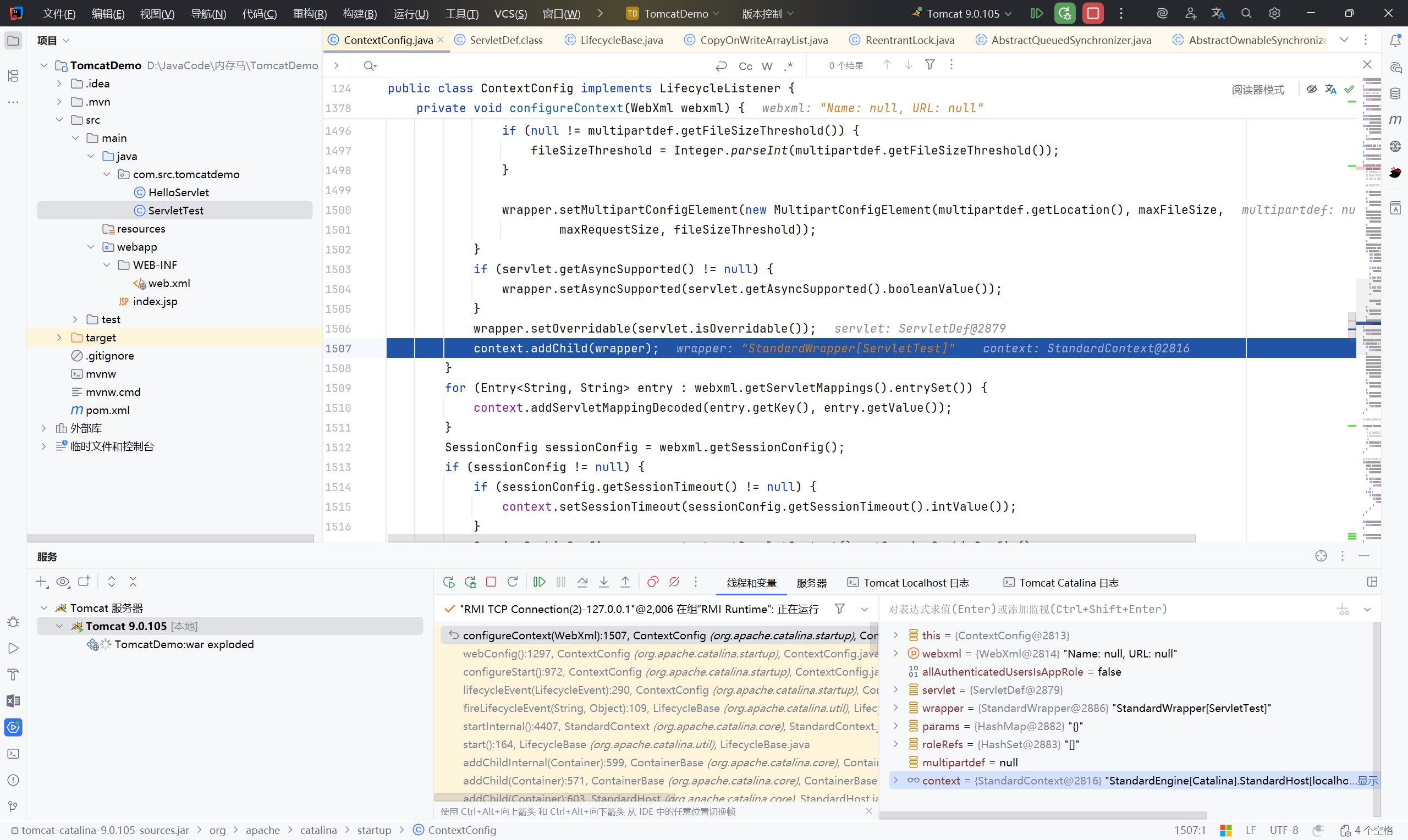Expand the wrapper variable node

click(x=895, y=708)
